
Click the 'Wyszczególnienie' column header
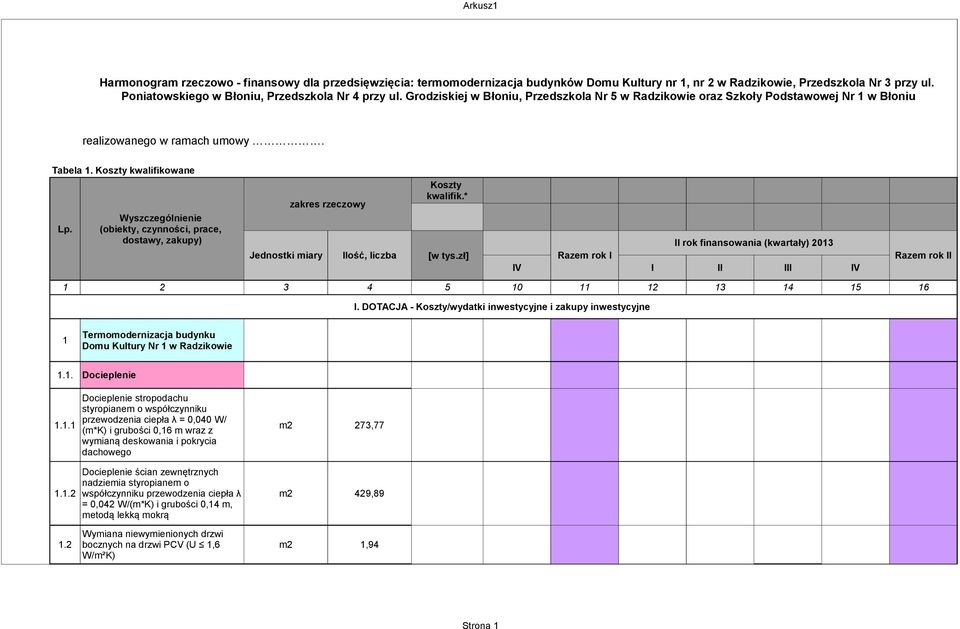tap(162, 229)
